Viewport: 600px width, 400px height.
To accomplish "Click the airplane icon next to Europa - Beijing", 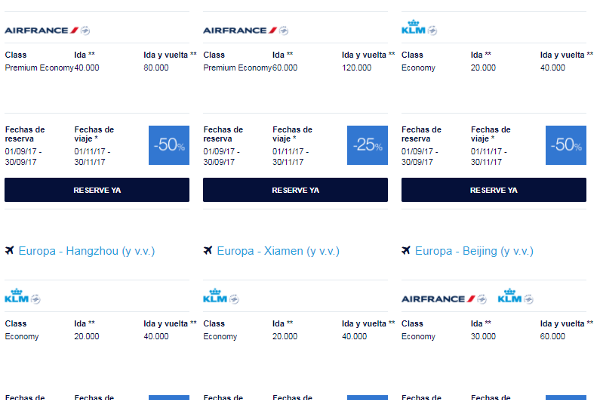I will click(x=406, y=250).
